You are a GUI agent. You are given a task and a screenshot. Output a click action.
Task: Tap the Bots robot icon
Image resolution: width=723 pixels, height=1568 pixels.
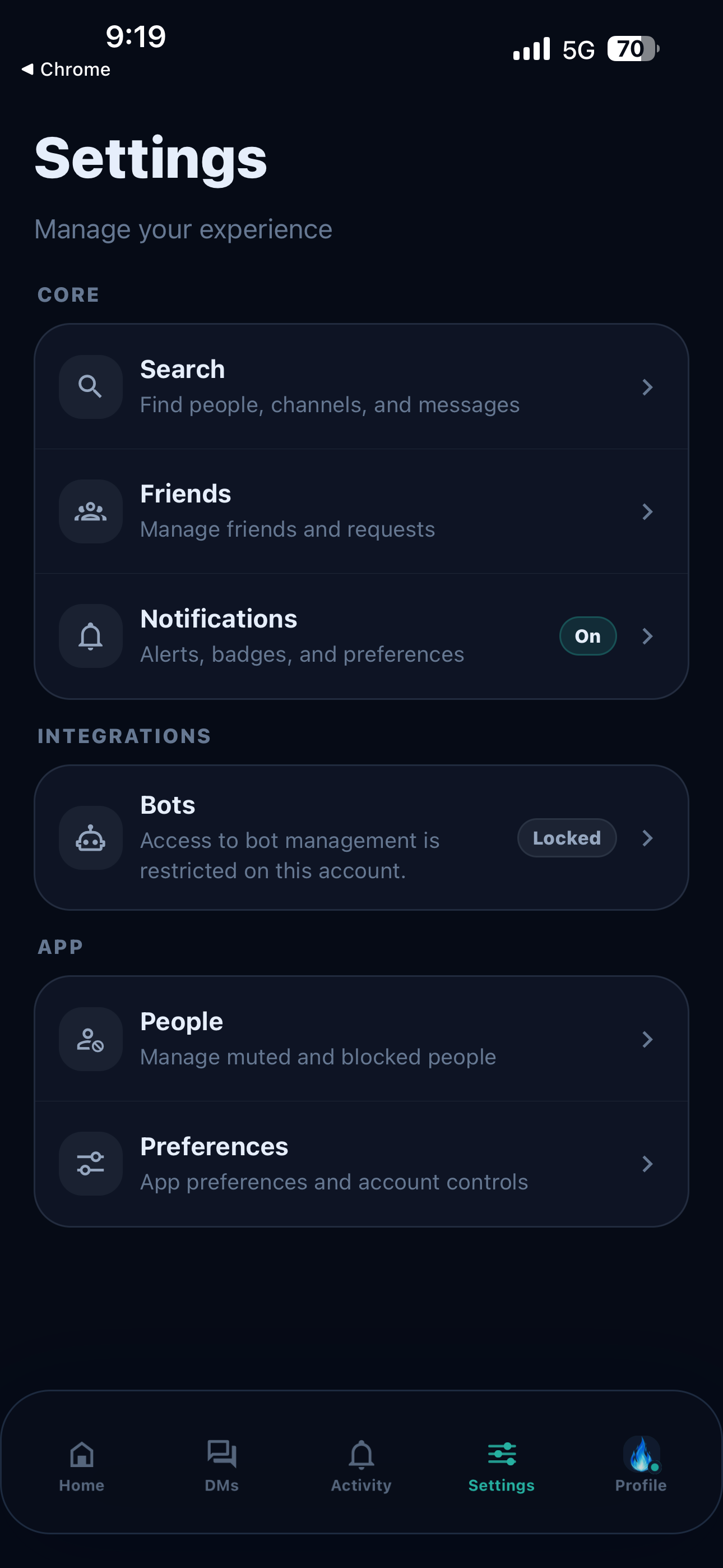tap(90, 838)
